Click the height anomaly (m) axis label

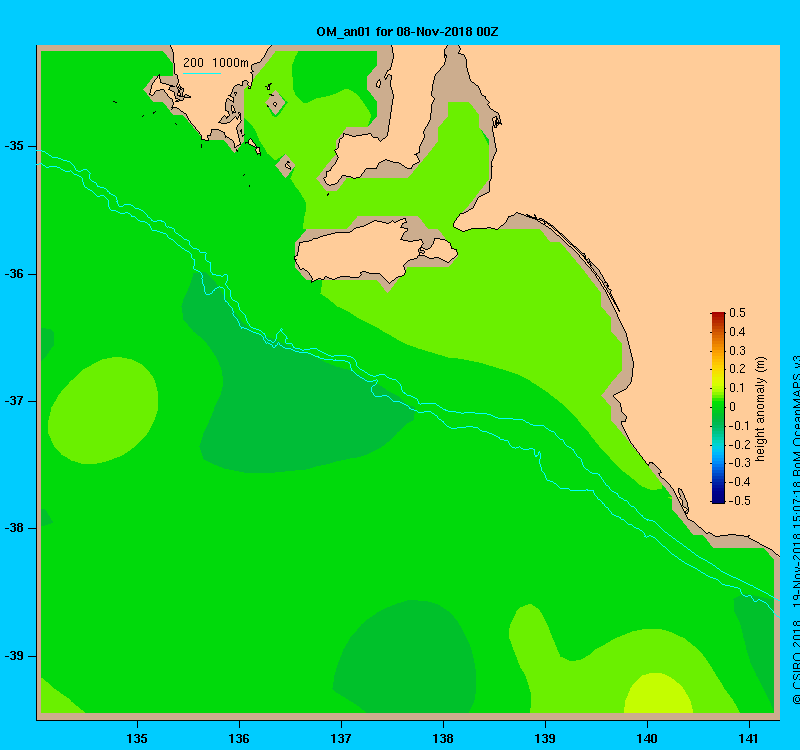click(760, 409)
